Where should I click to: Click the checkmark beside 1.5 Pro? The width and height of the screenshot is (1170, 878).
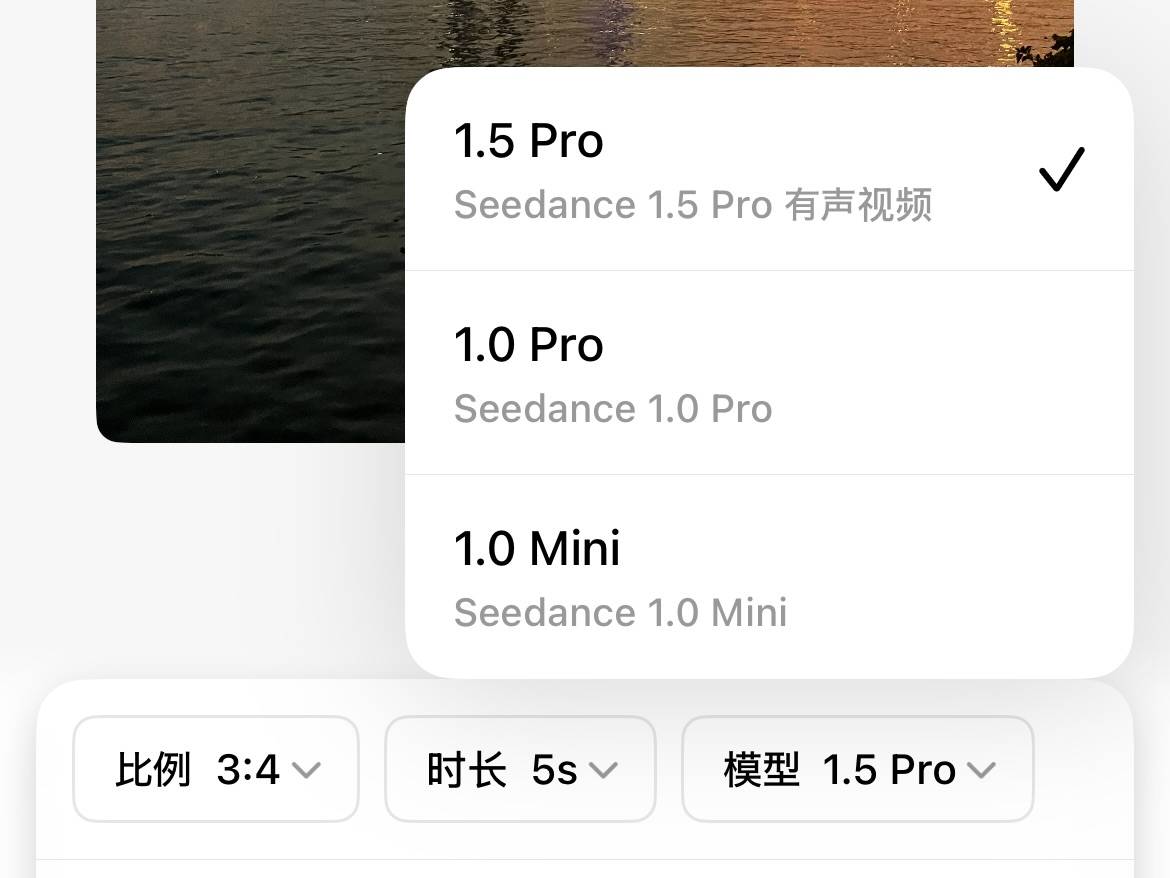tap(1061, 170)
